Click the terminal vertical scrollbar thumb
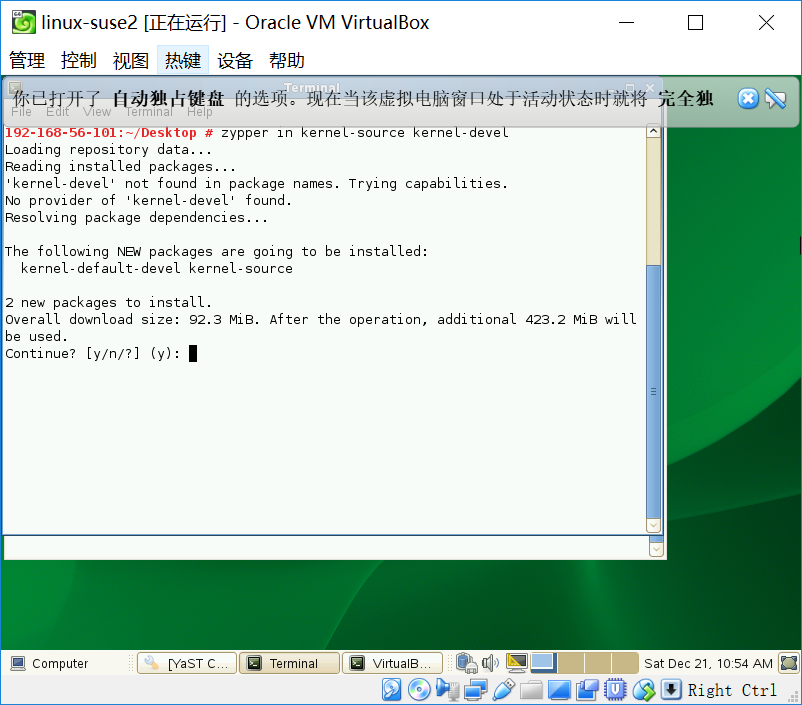 [x=654, y=391]
